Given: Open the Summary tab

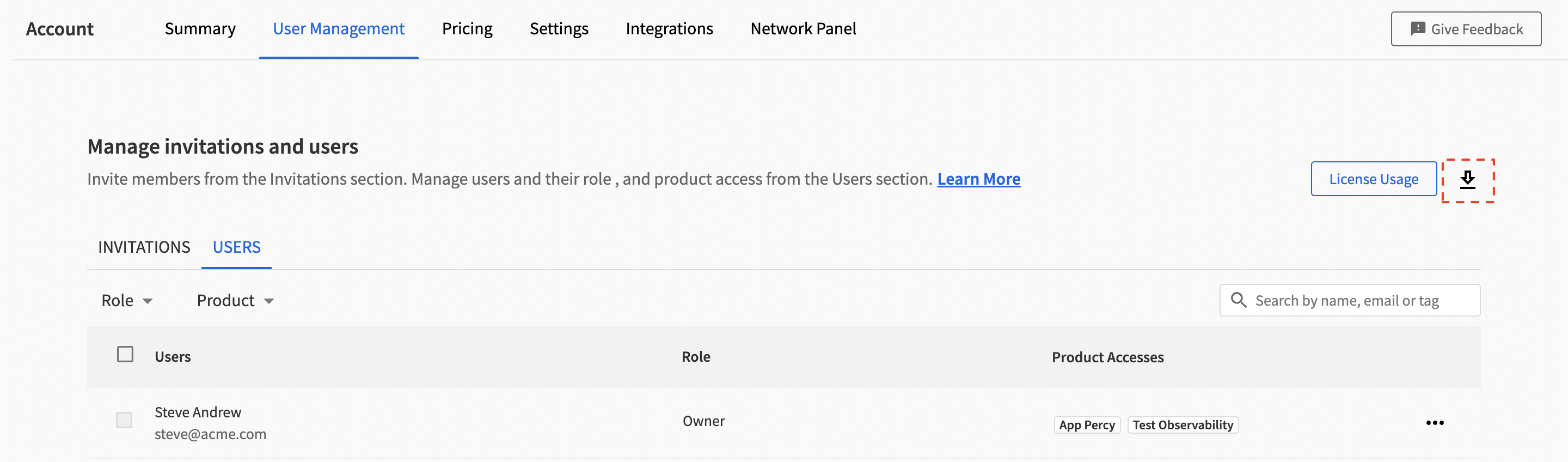Looking at the screenshot, I should [x=200, y=29].
